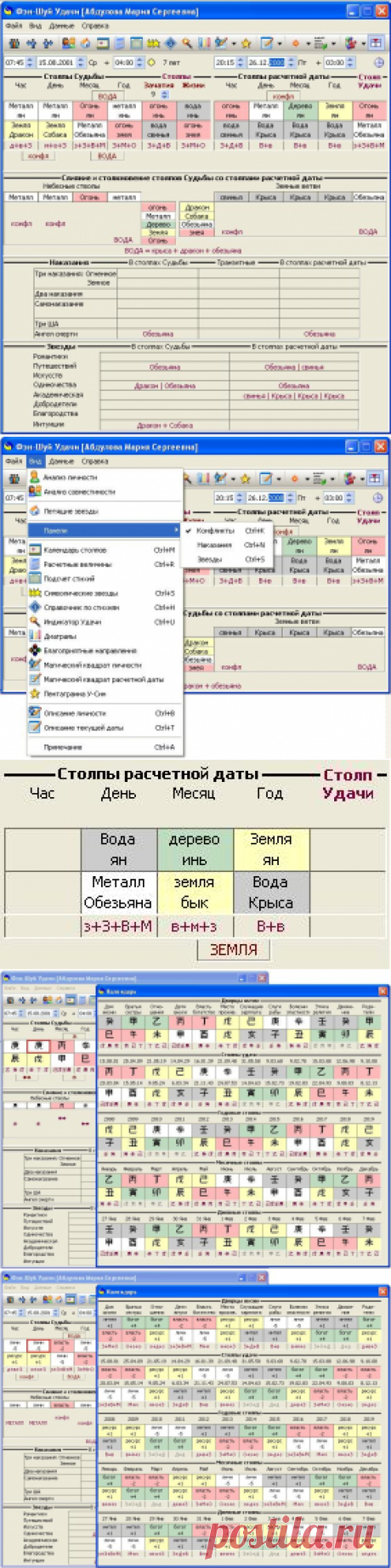This screenshot has height=1568, width=391.
Task: Open Справка menu in the topmost window
Action: (96, 26)
